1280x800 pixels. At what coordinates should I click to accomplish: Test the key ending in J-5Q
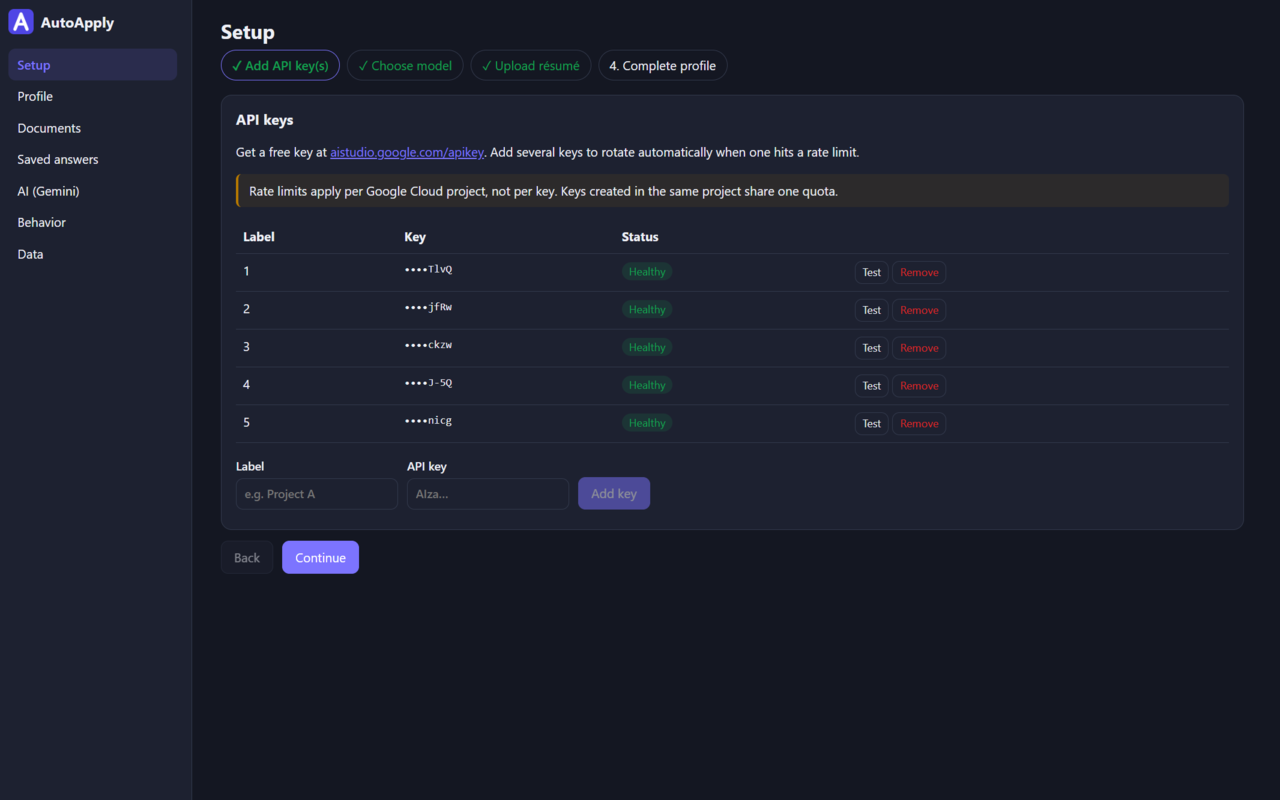click(872, 386)
